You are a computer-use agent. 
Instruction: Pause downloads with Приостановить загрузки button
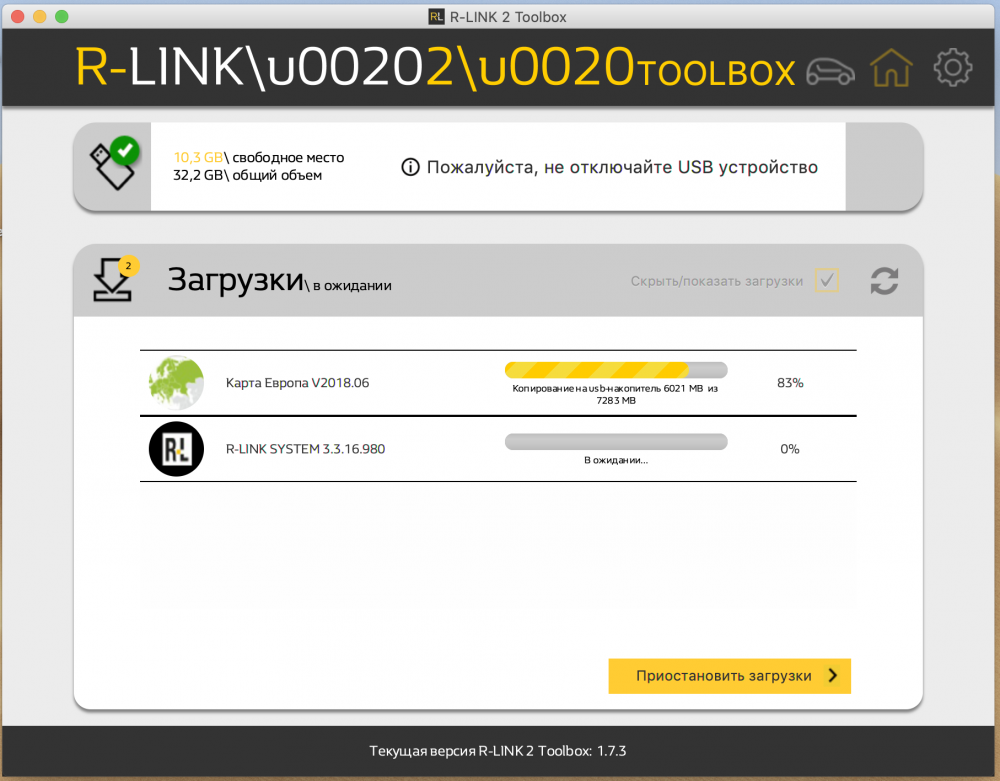click(x=729, y=676)
